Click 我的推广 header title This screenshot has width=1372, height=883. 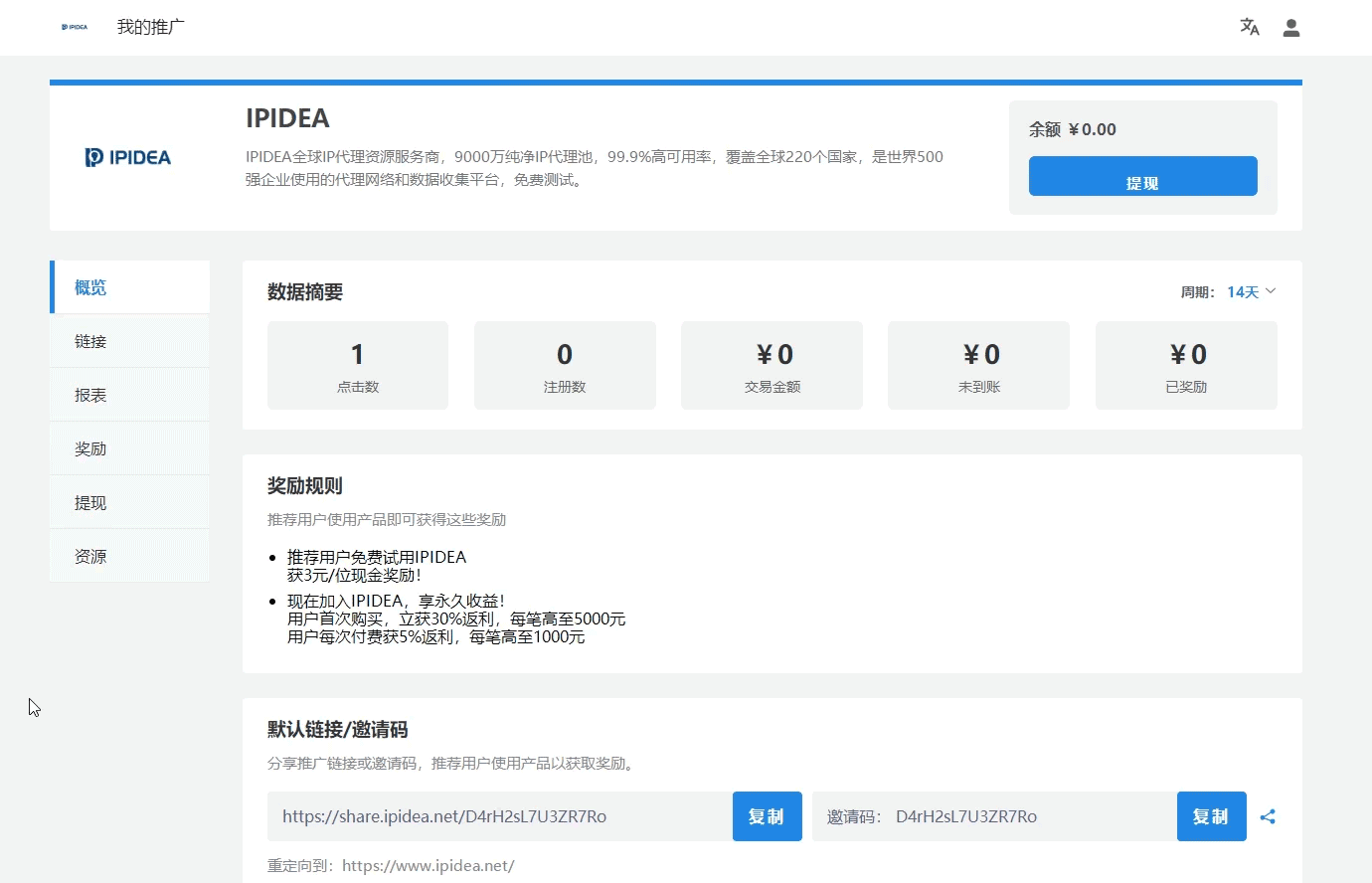pyautogui.click(x=151, y=27)
